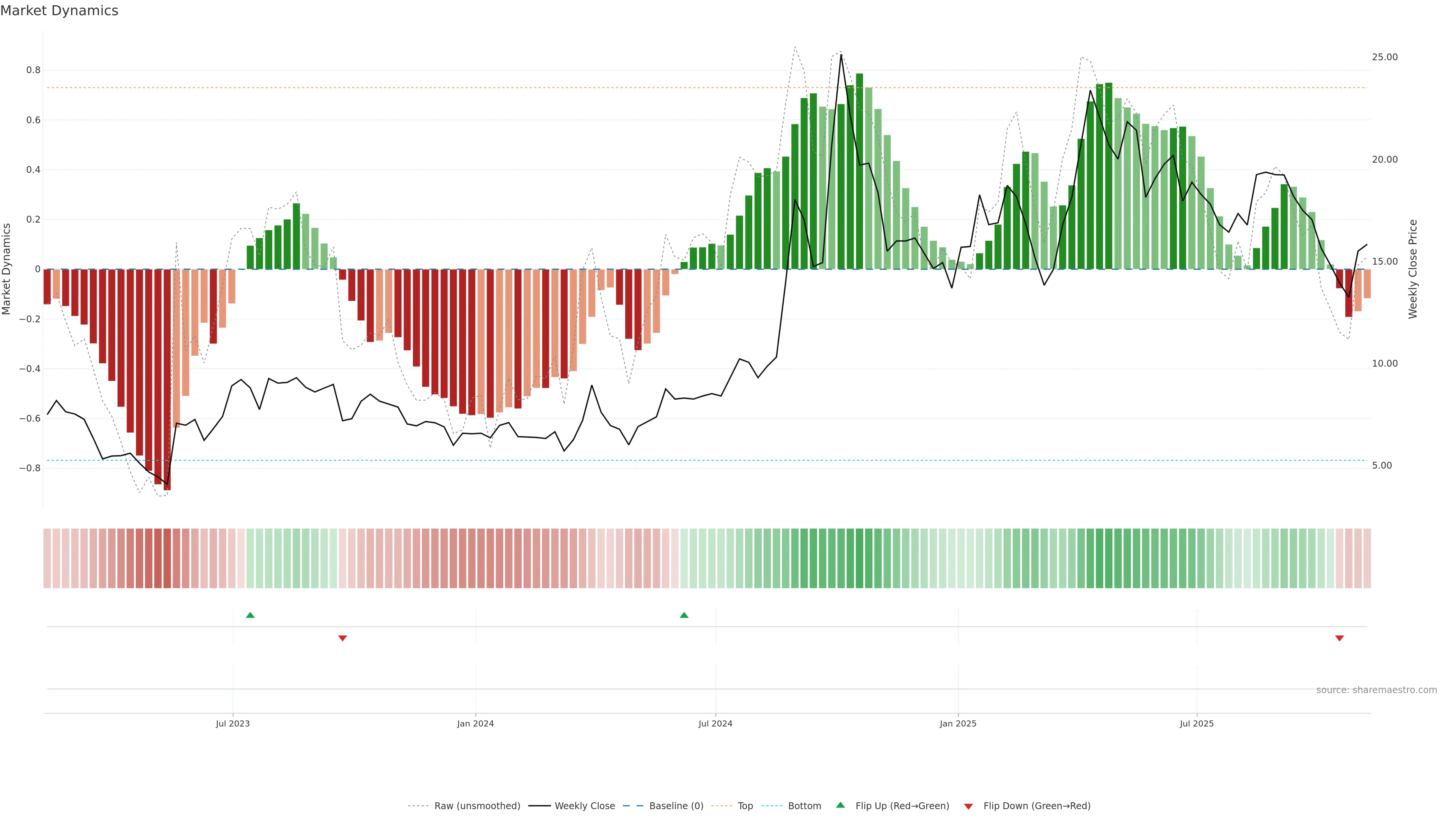
Task: Click the red Flip Down marker after Jul 2023
Action: click(x=342, y=638)
